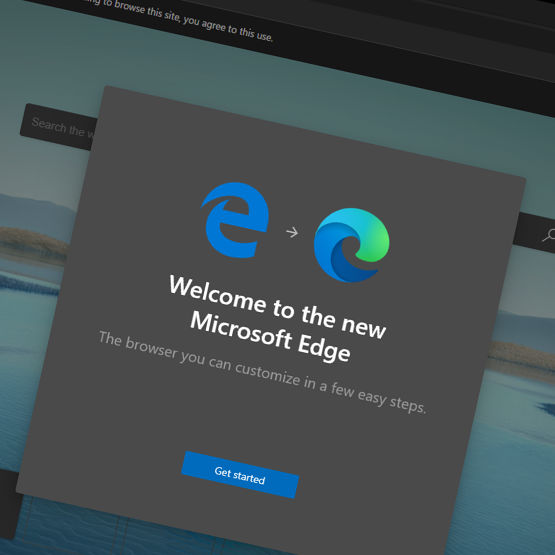Click the legacy Edge 'e' logo
The image size is (555, 555).
coord(235,220)
